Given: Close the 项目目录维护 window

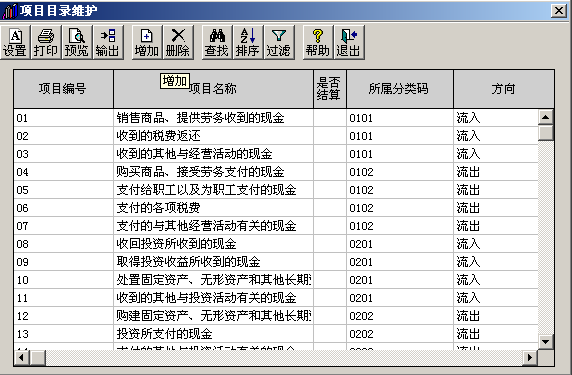Looking at the screenshot, I should [559, 11].
